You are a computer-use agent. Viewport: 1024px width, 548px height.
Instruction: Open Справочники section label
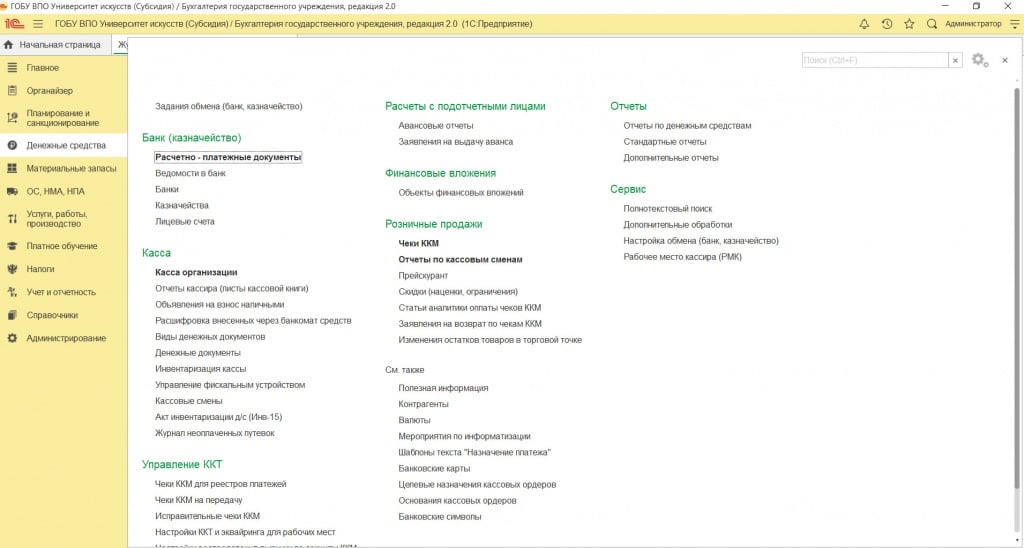pos(52,315)
